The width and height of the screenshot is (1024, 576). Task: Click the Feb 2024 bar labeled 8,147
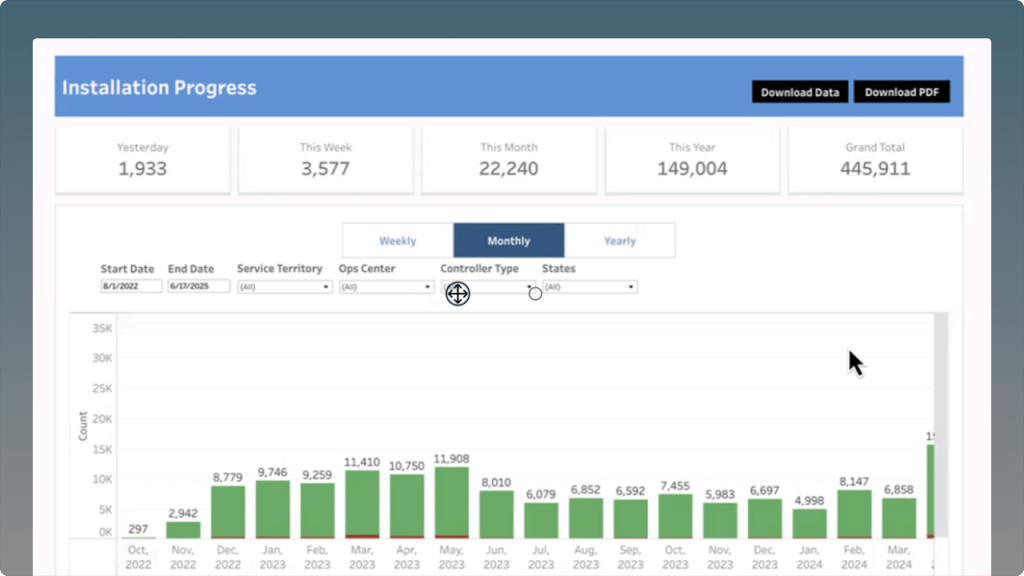[854, 514]
